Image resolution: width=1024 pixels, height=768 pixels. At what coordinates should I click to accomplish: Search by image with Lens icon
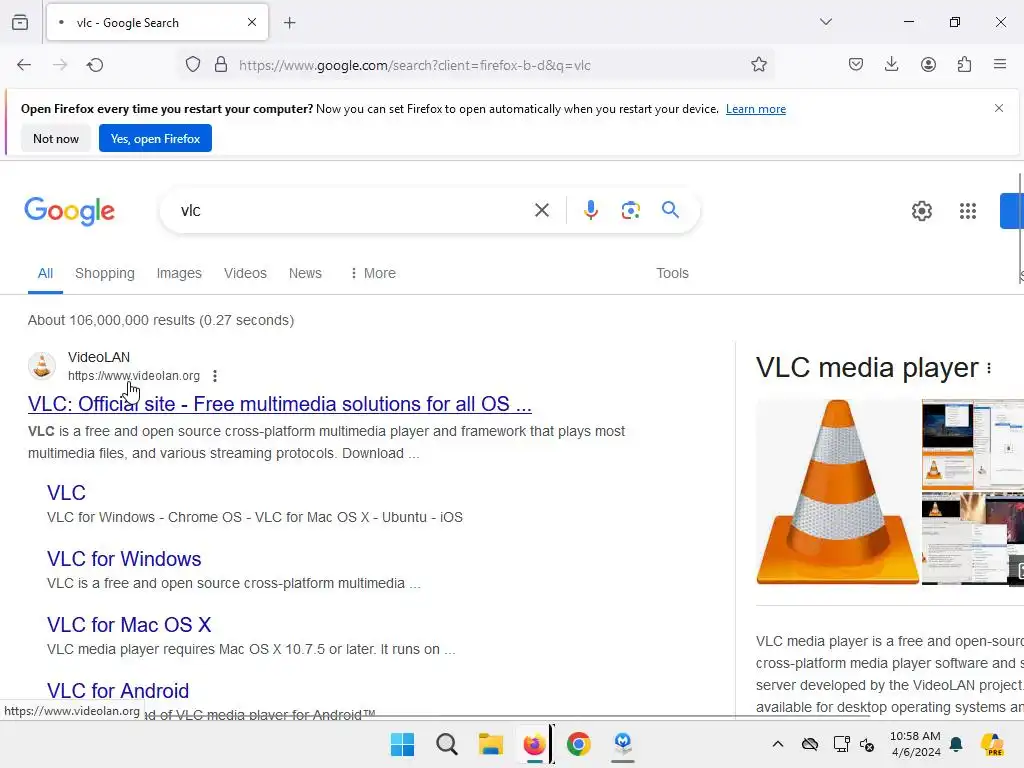click(x=630, y=210)
